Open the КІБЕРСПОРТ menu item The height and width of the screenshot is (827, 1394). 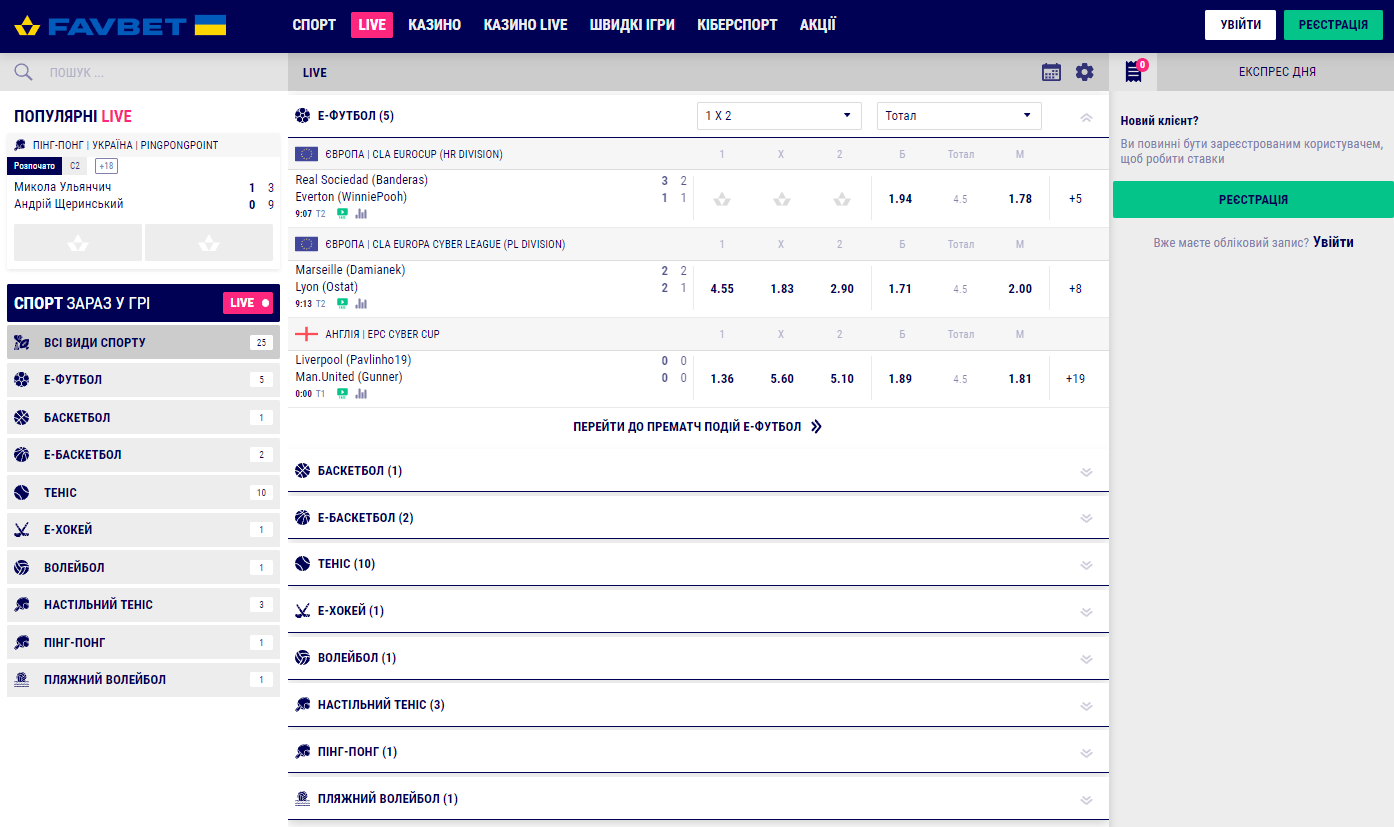(737, 25)
